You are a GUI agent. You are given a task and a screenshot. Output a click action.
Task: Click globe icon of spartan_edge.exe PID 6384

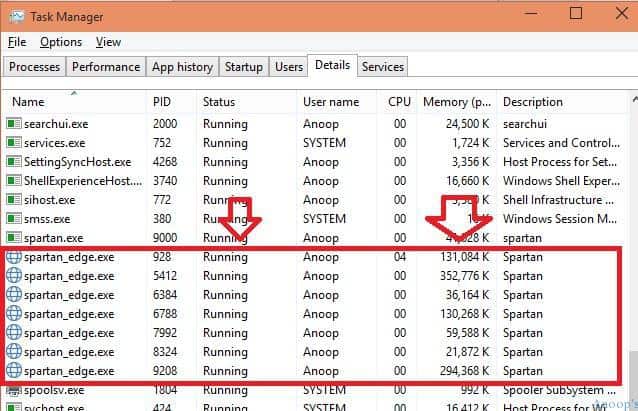tap(14, 295)
